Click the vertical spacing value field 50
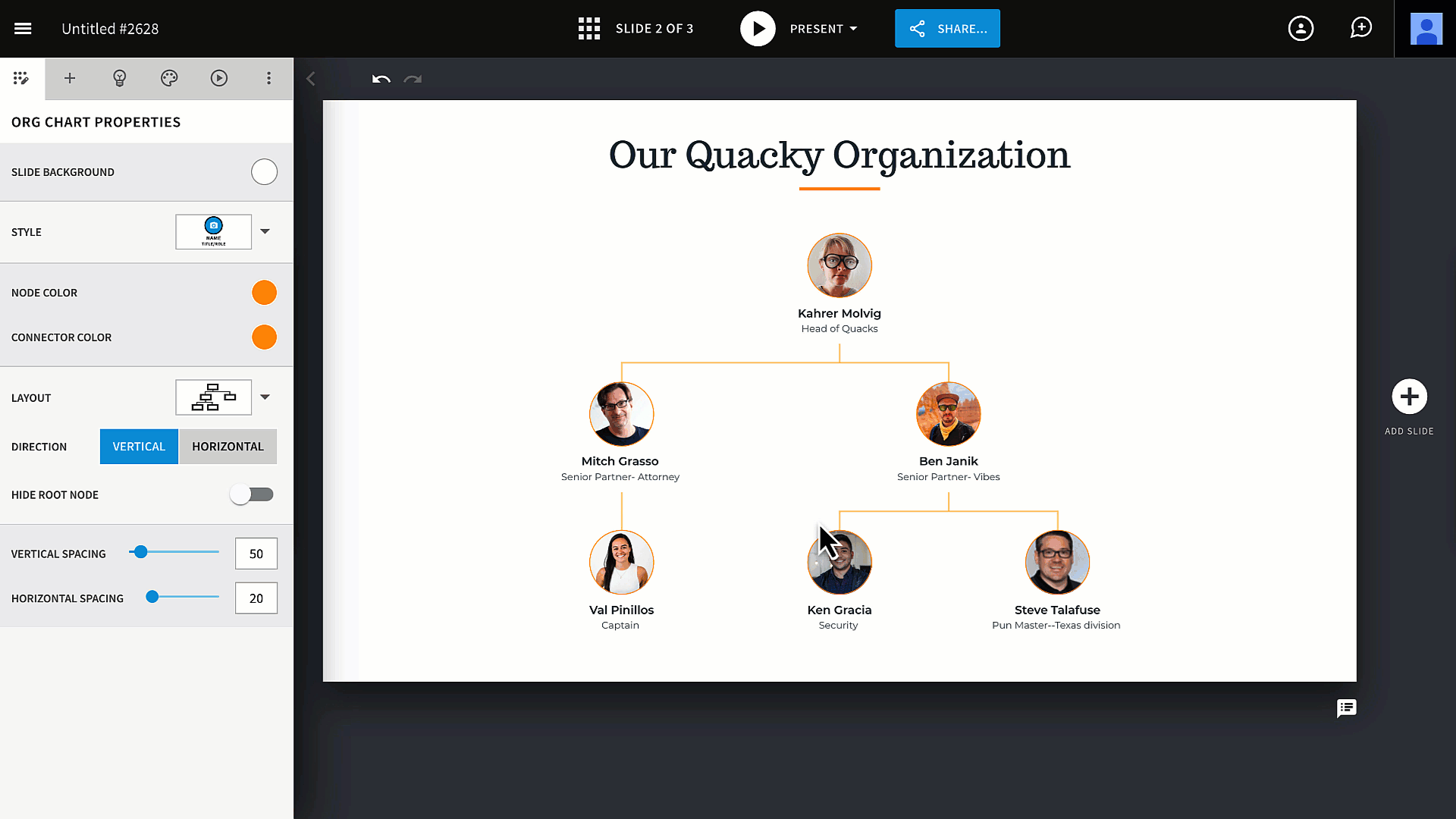Image resolution: width=1456 pixels, height=819 pixels. point(256,554)
